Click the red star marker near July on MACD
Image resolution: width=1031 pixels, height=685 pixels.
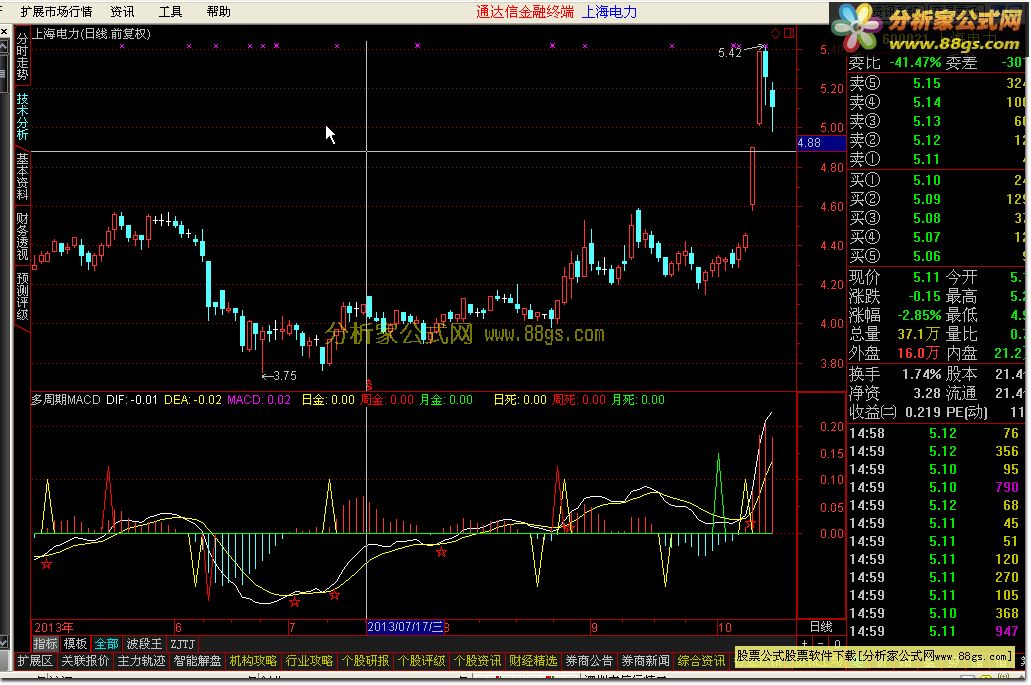click(x=294, y=602)
